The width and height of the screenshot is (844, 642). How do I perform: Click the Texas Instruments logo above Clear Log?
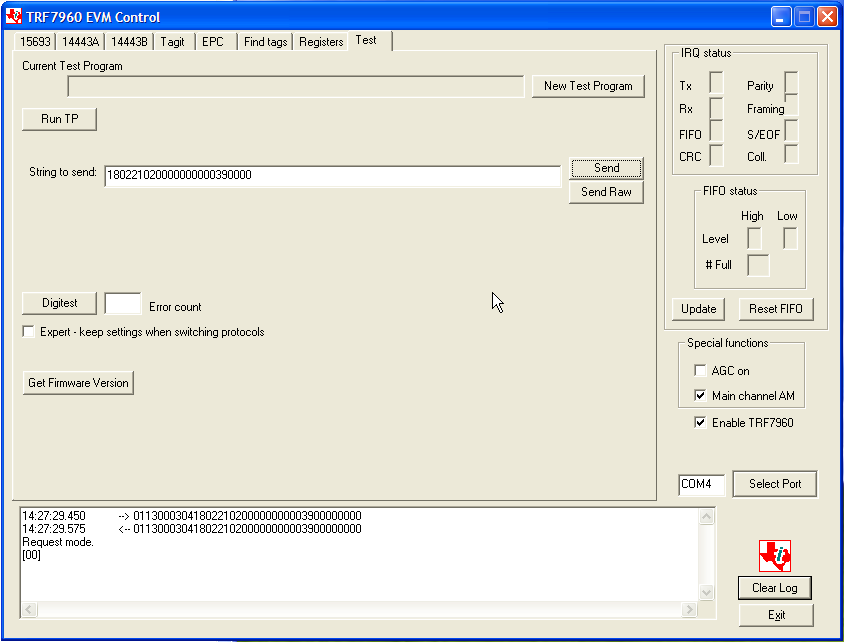pos(775,556)
